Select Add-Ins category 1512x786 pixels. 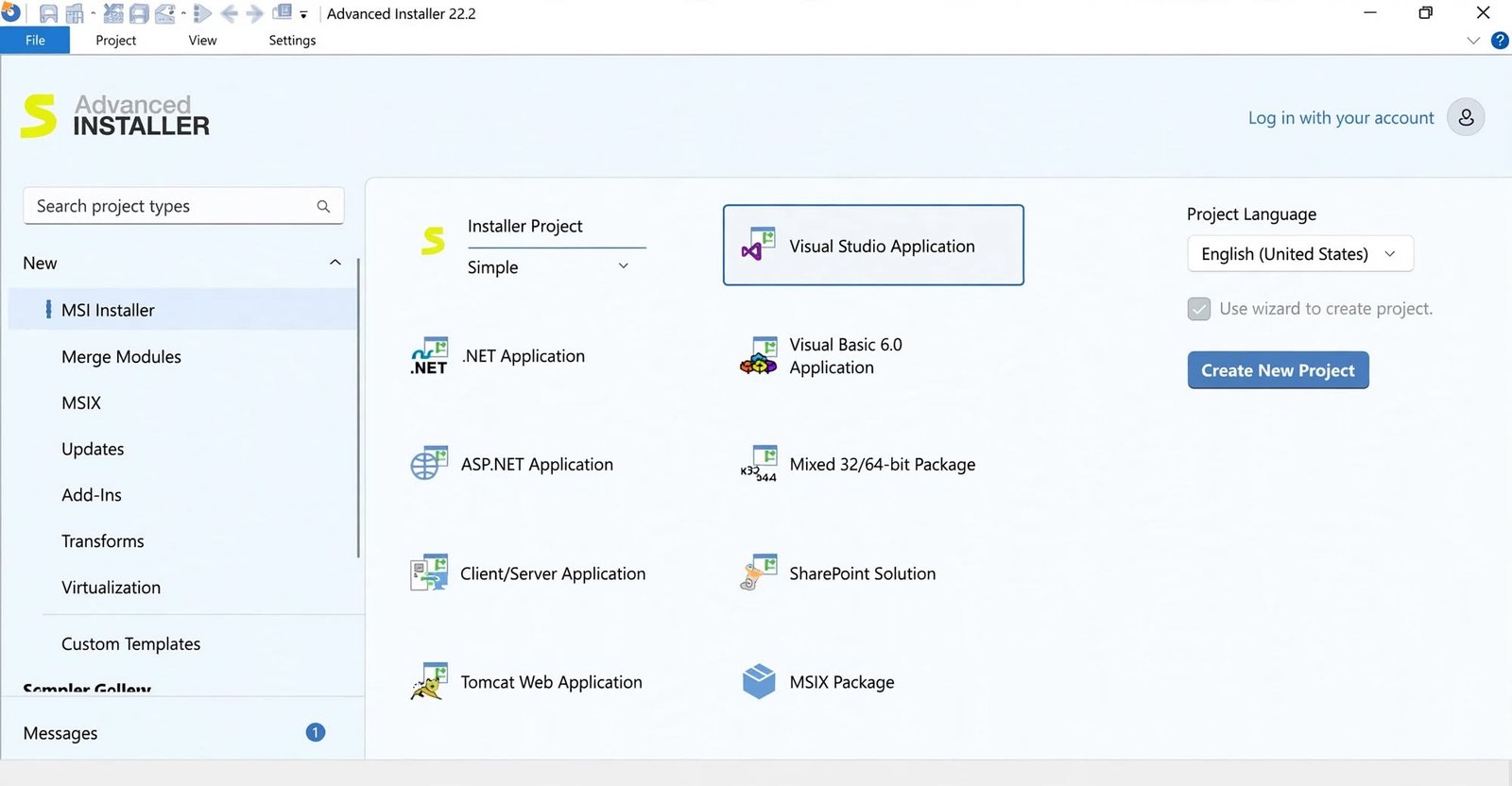tap(92, 495)
